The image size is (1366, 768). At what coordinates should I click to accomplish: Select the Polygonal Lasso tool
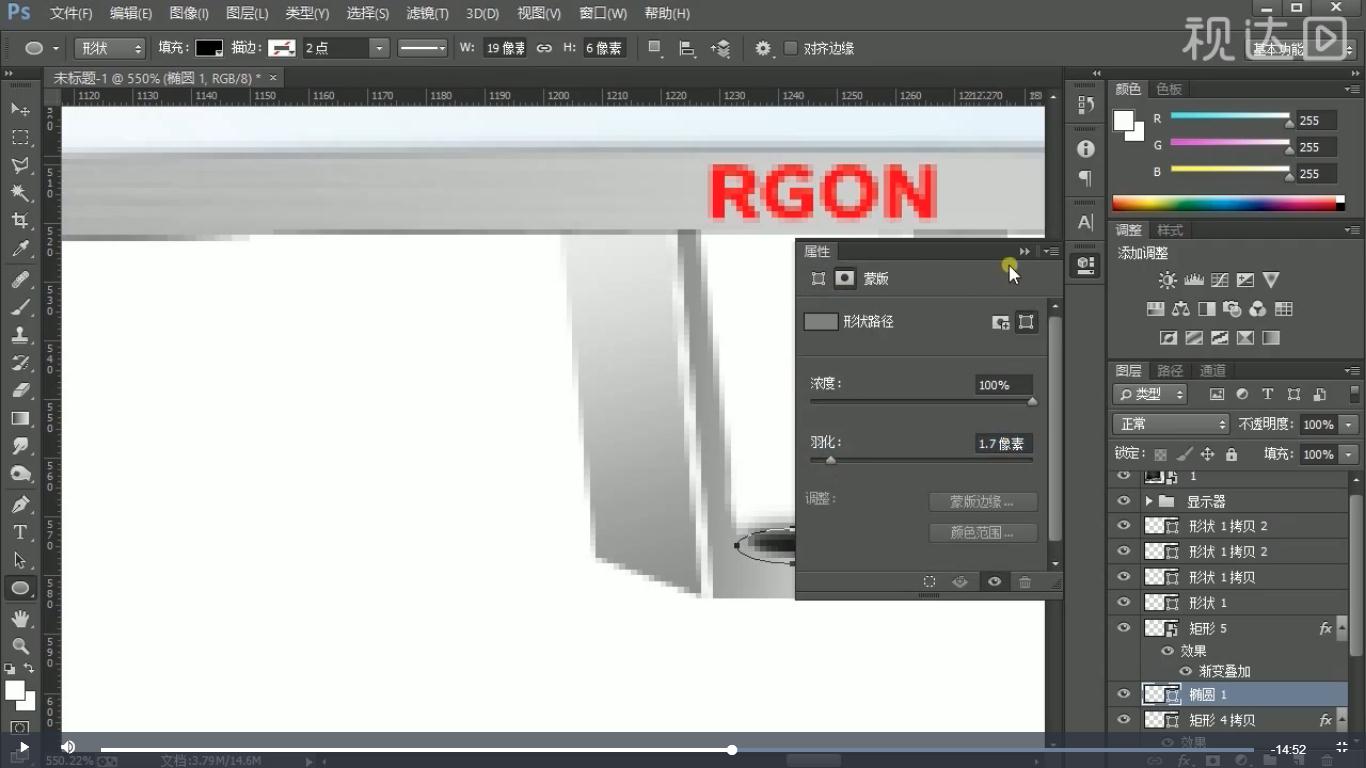20,165
